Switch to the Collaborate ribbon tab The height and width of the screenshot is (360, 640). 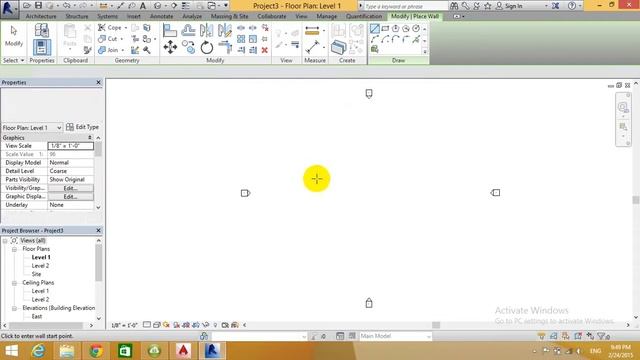pos(271,16)
